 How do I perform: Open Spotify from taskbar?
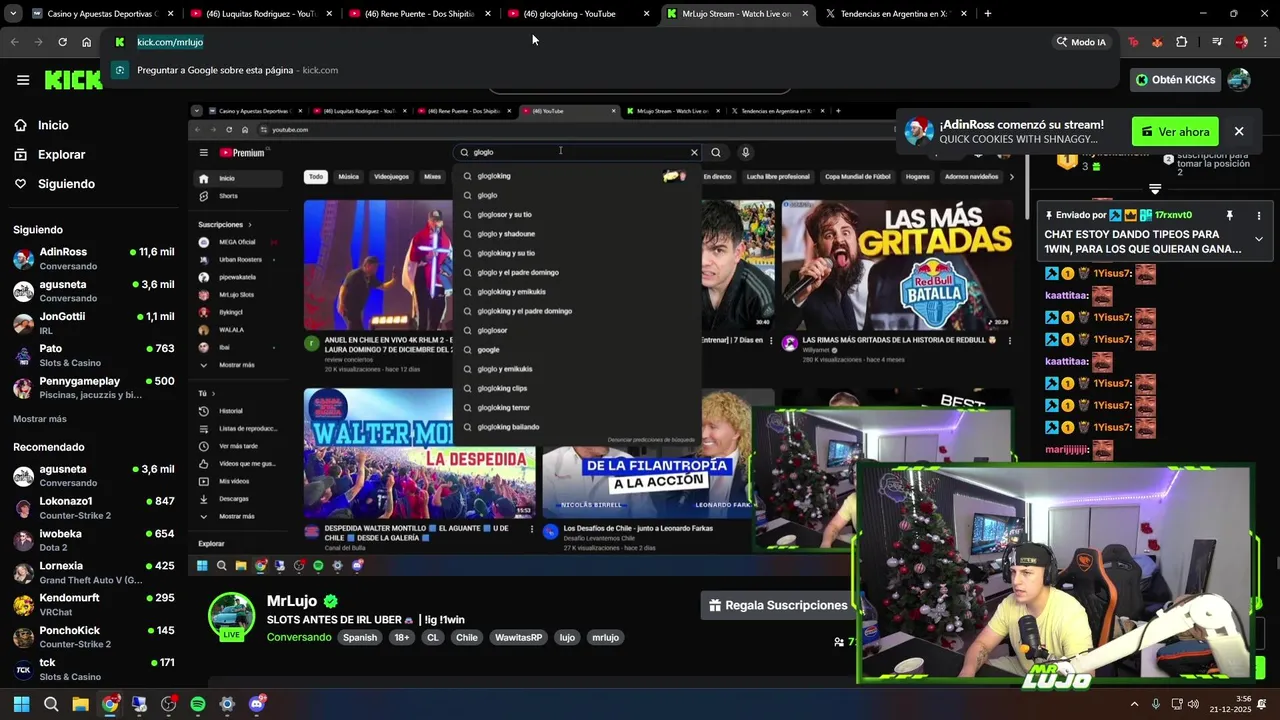198,704
